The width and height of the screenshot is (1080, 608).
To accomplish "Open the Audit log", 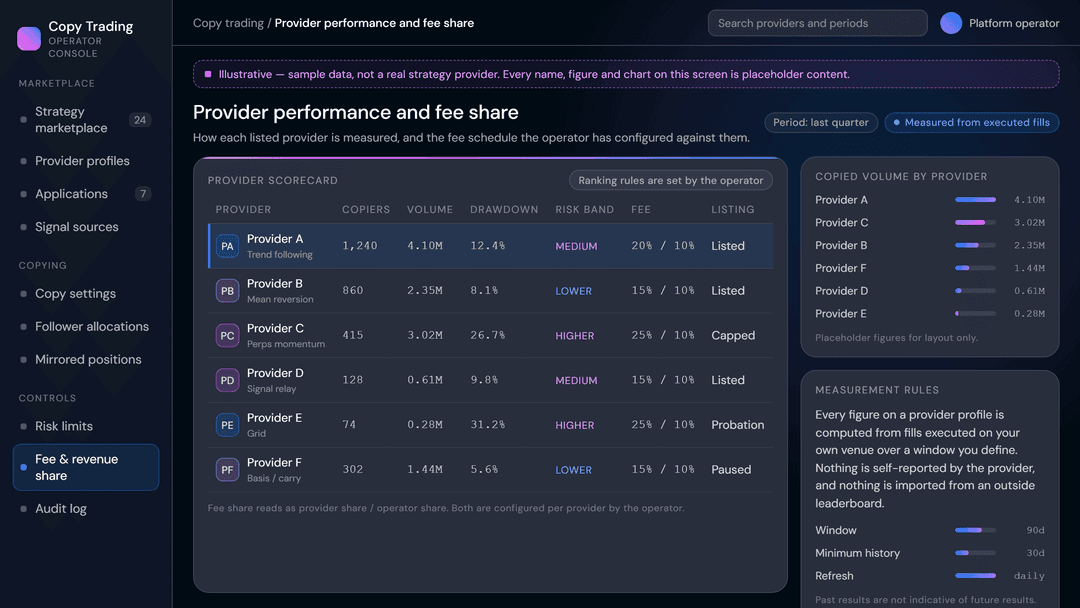I will click(85, 509).
